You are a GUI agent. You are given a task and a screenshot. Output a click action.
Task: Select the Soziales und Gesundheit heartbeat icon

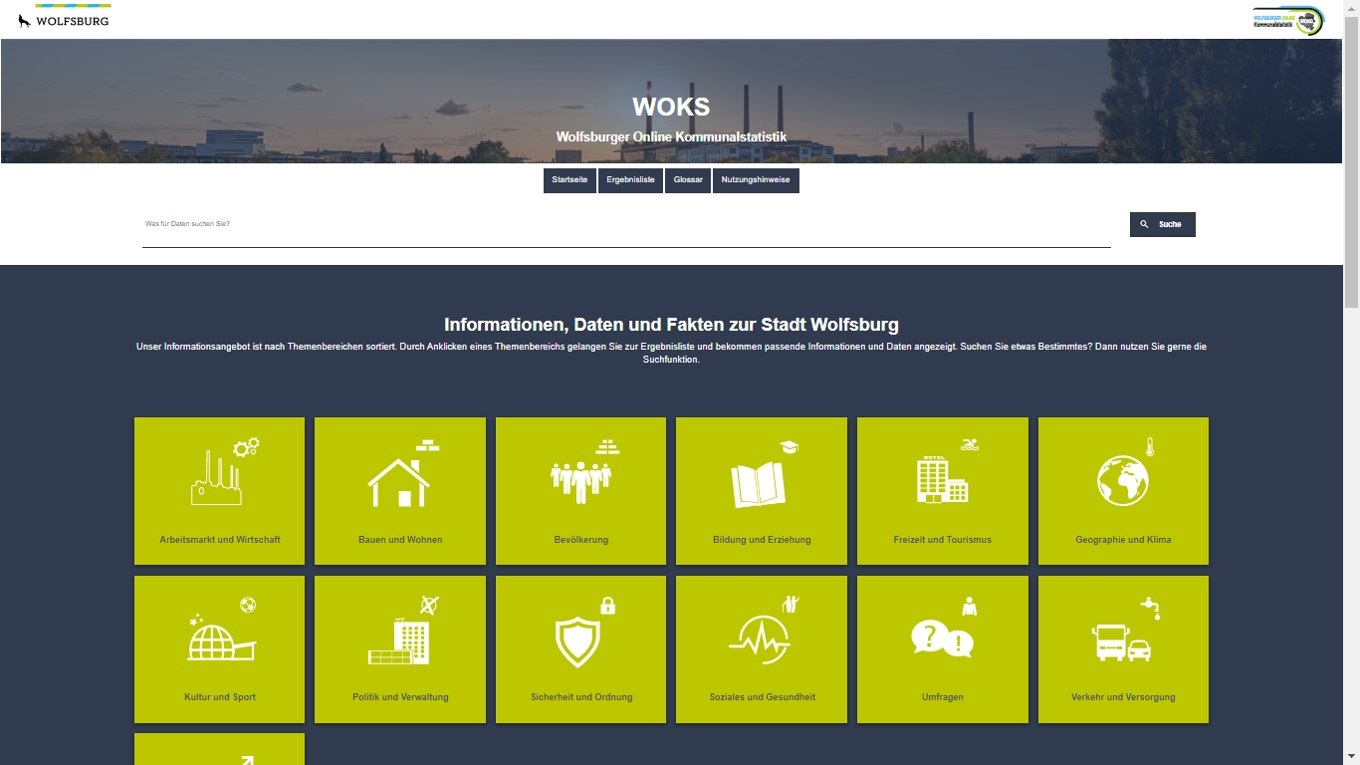coord(761,635)
